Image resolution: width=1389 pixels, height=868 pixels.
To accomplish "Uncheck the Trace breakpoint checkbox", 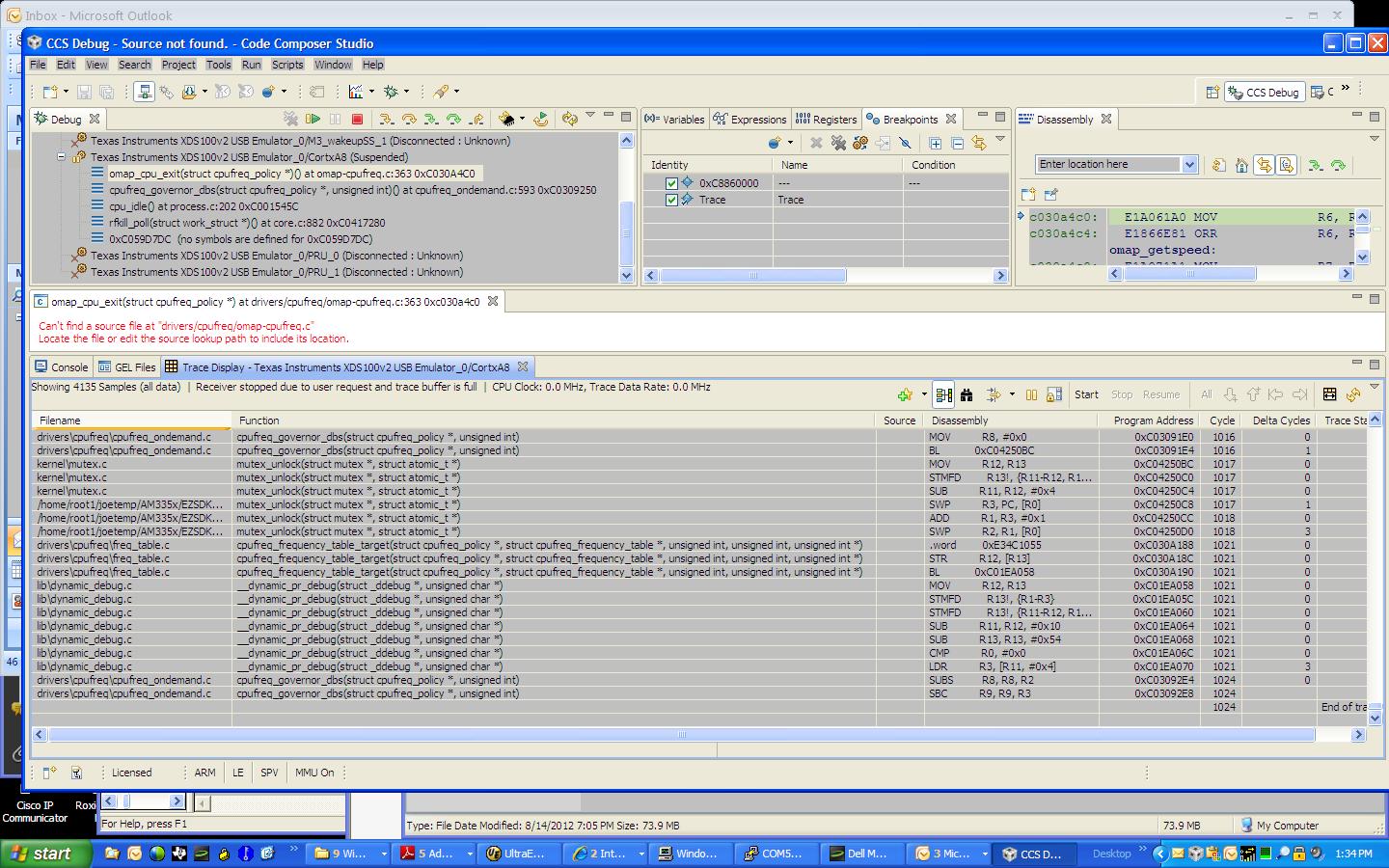I will click(x=671, y=200).
